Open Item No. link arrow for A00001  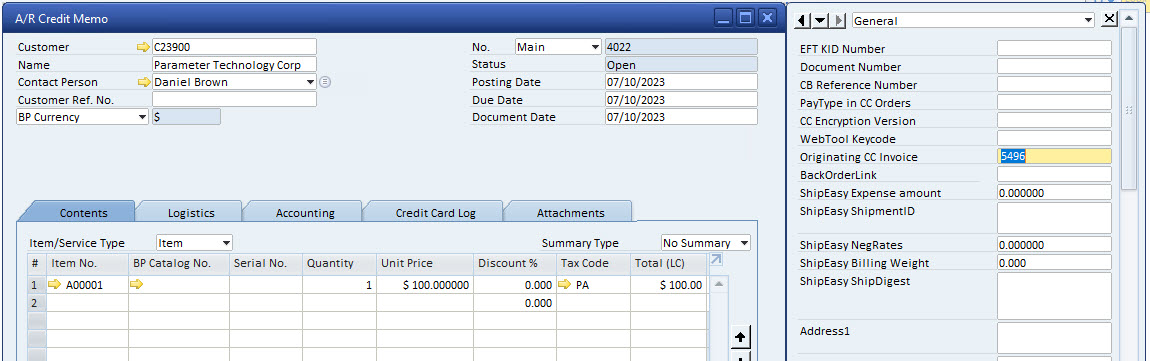tap(54, 285)
